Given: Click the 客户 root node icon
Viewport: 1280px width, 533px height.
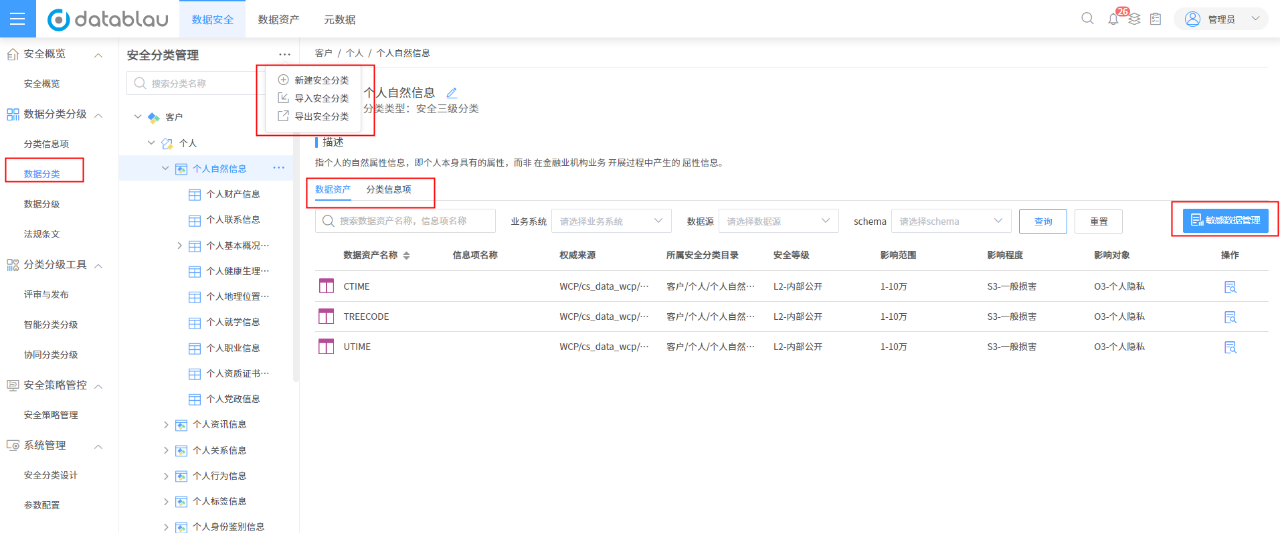Looking at the screenshot, I should pos(153,117).
